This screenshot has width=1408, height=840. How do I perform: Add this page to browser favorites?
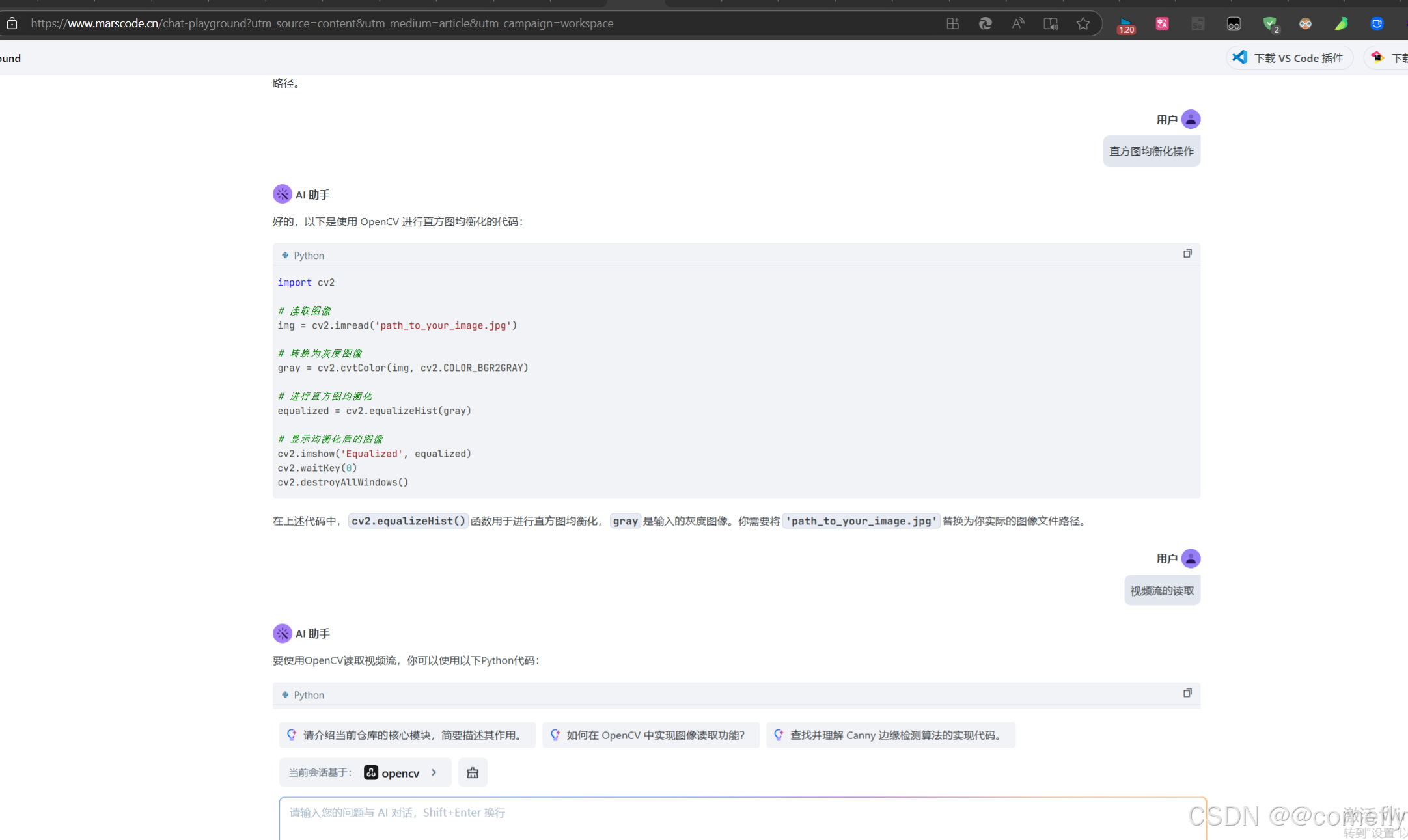click(x=1083, y=24)
